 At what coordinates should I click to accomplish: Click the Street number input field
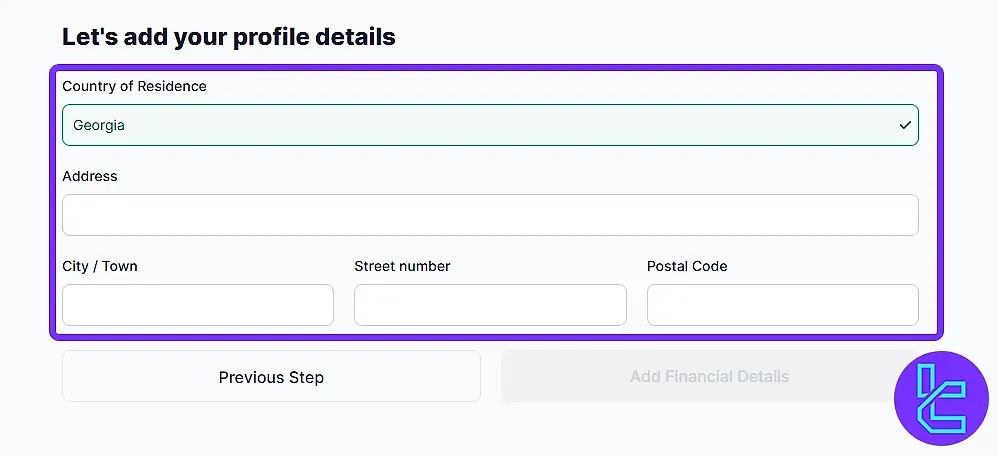(x=490, y=305)
